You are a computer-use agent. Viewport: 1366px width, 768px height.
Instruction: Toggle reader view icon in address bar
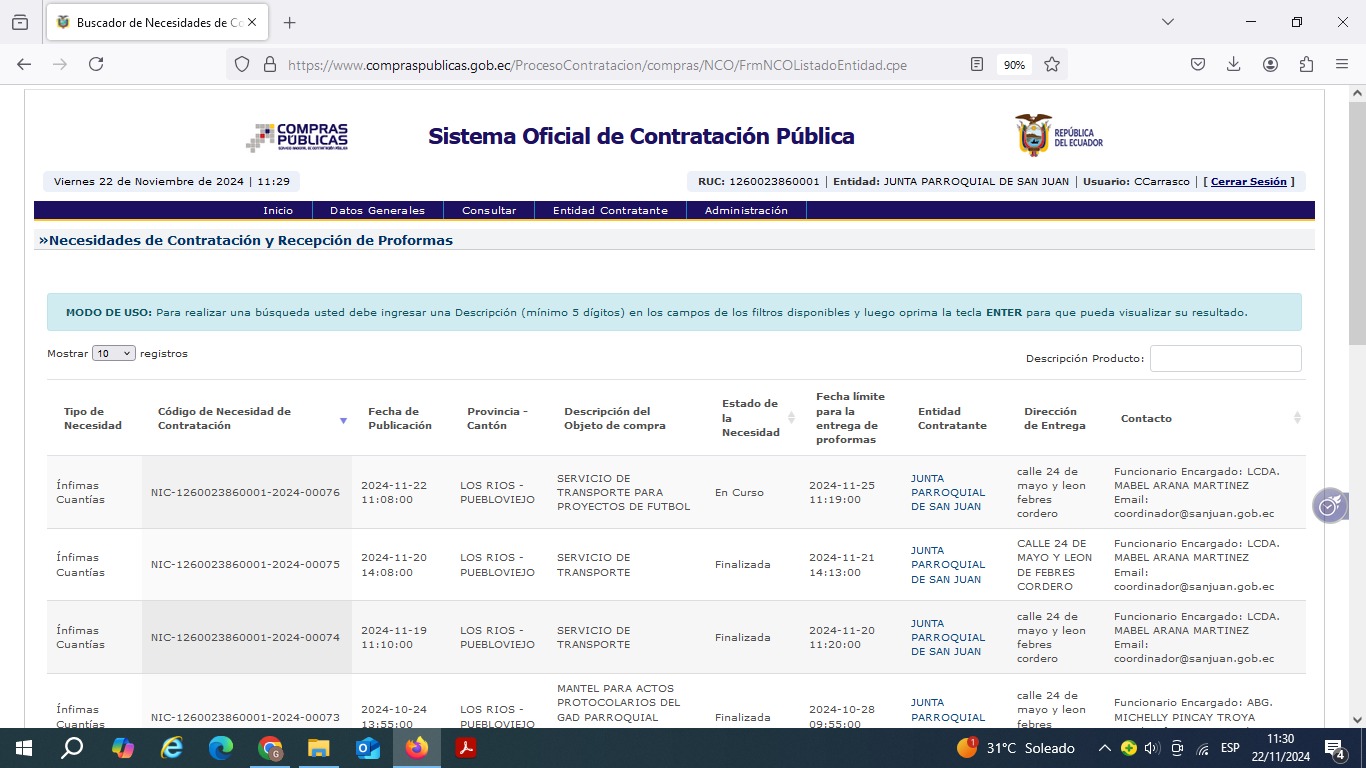click(x=977, y=64)
